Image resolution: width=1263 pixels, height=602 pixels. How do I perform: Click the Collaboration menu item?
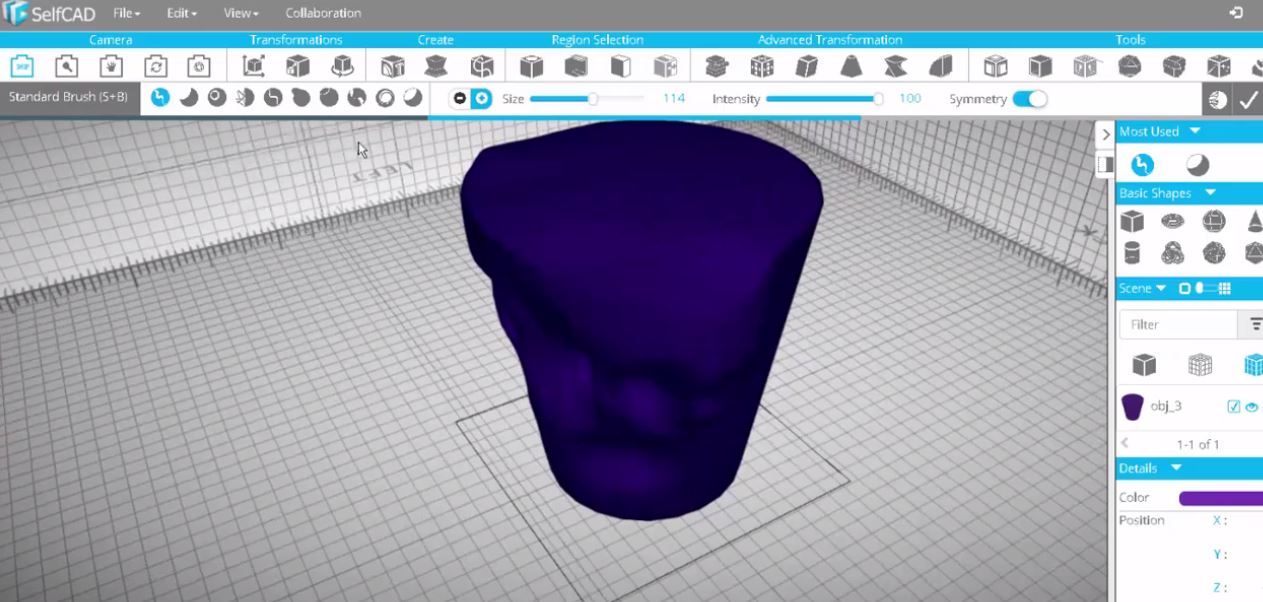point(322,13)
